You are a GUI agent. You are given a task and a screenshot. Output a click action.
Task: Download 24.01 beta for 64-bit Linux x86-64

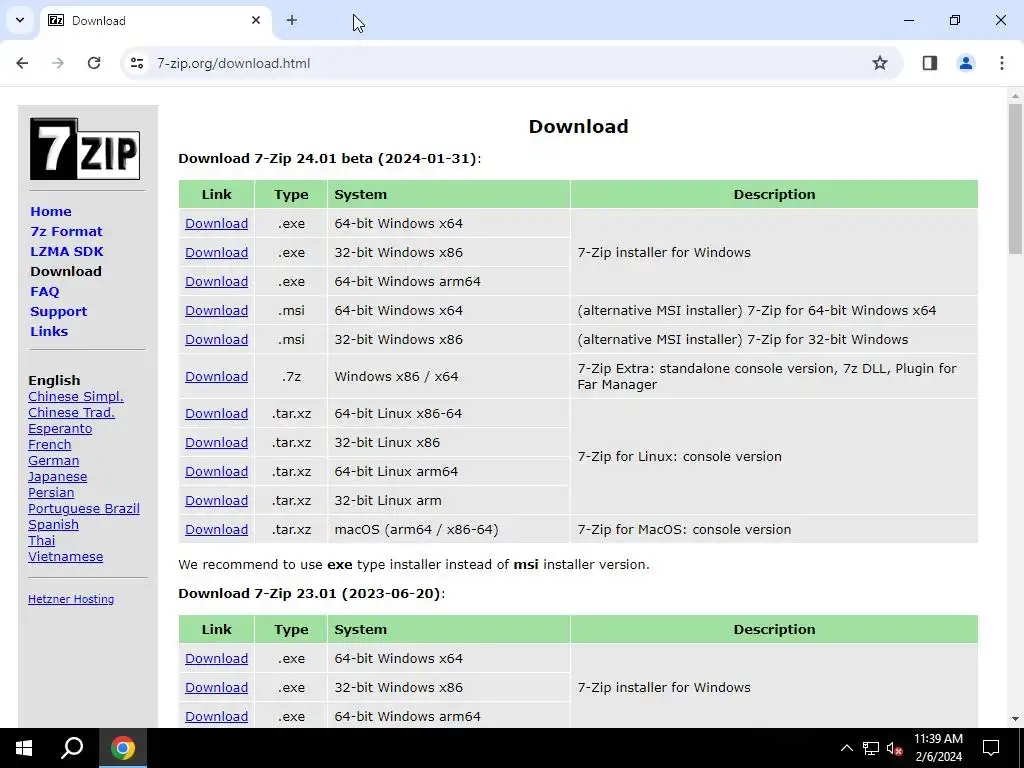[216, 413]
